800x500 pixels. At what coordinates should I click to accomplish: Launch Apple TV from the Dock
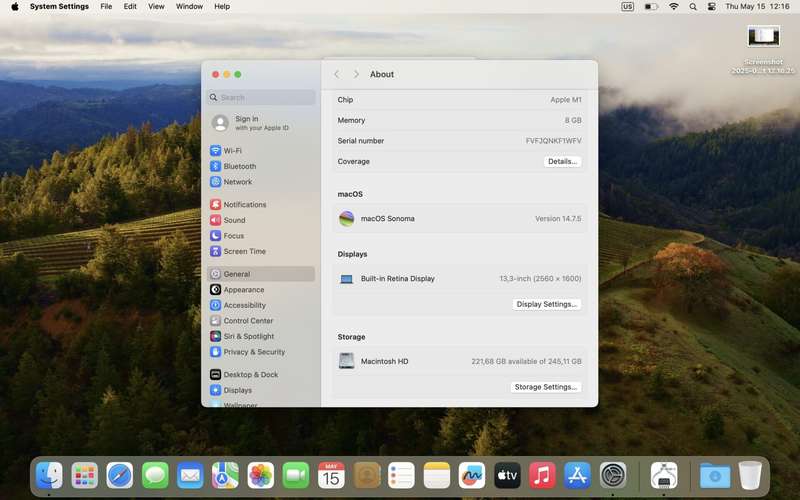click(507, 476)
